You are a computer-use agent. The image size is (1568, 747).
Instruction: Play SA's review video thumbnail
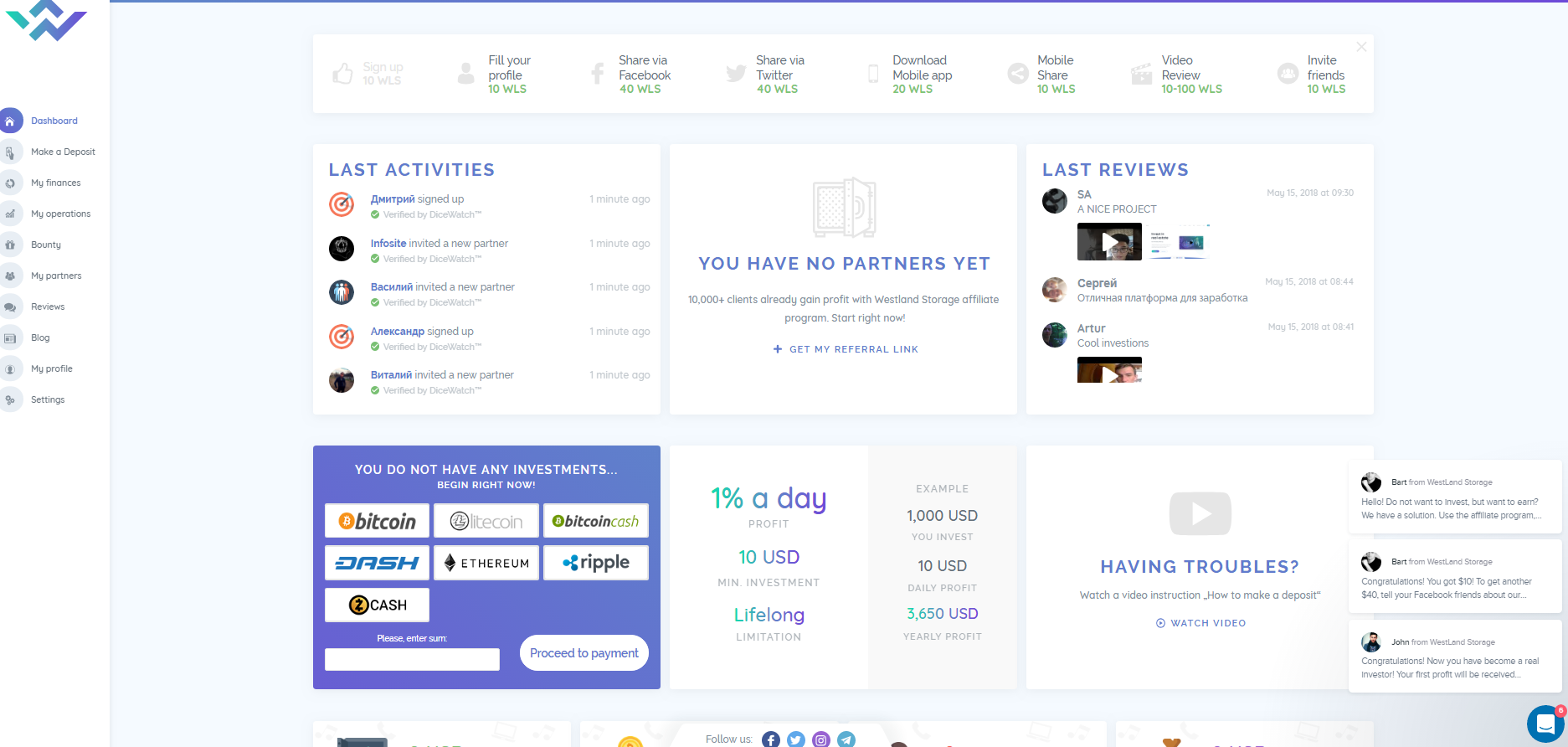pyautogui.click(x=1109, y=242)
